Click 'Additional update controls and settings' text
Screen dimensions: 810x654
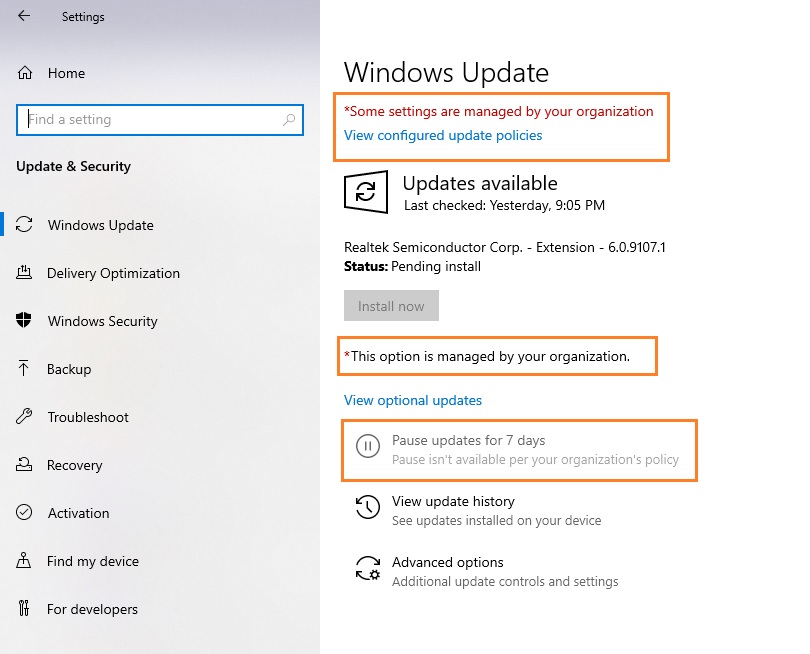(505, 582)
